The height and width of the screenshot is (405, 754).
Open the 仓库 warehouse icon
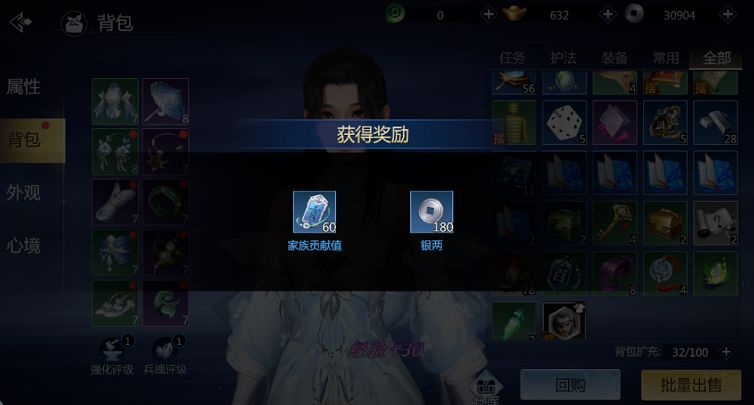click(486, 388)
